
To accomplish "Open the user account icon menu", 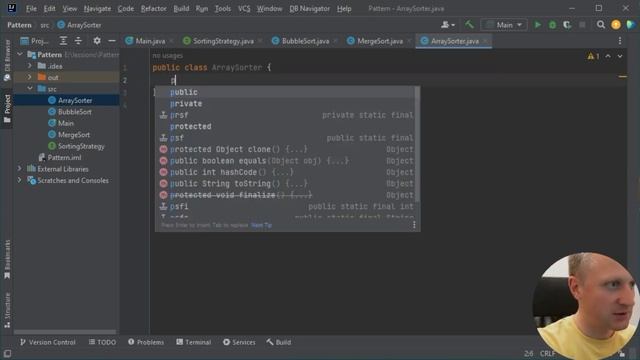I will click(x=448, y=25).
